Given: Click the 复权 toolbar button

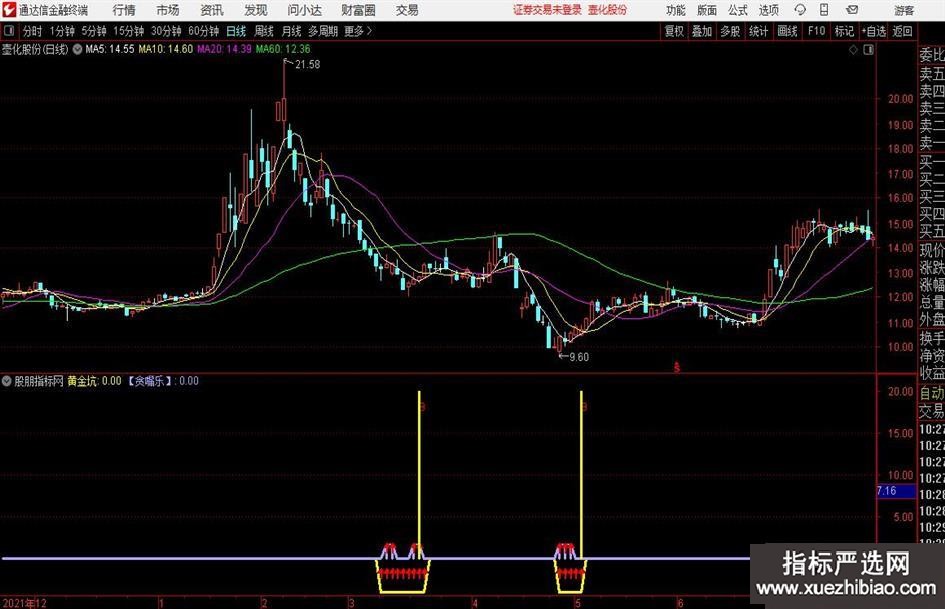Looking at the screenshot, I should tap(674, 31).
